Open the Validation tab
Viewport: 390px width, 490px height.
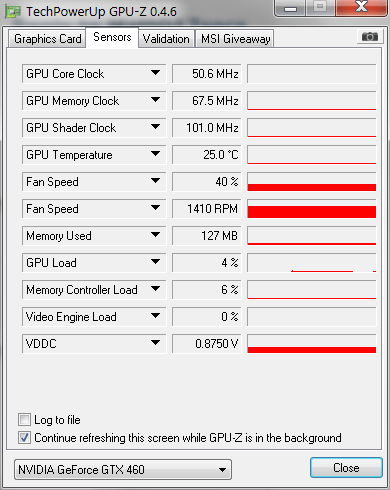pyautogui.click(x=166, y=39)
